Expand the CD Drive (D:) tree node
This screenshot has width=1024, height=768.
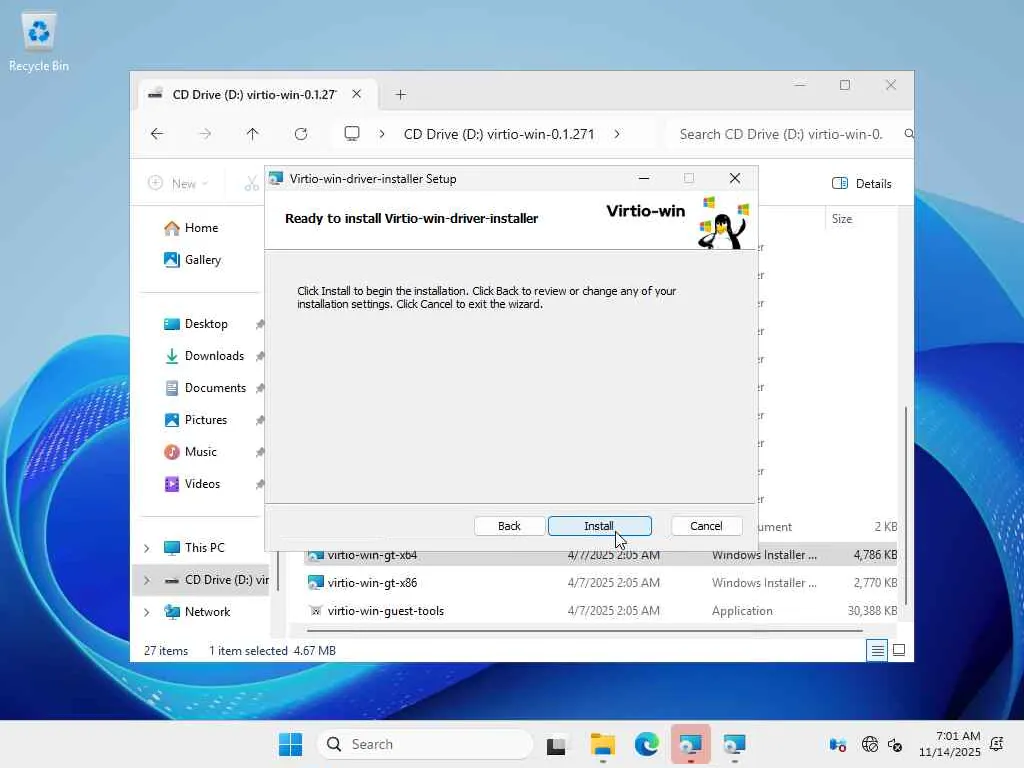(146, 580)
